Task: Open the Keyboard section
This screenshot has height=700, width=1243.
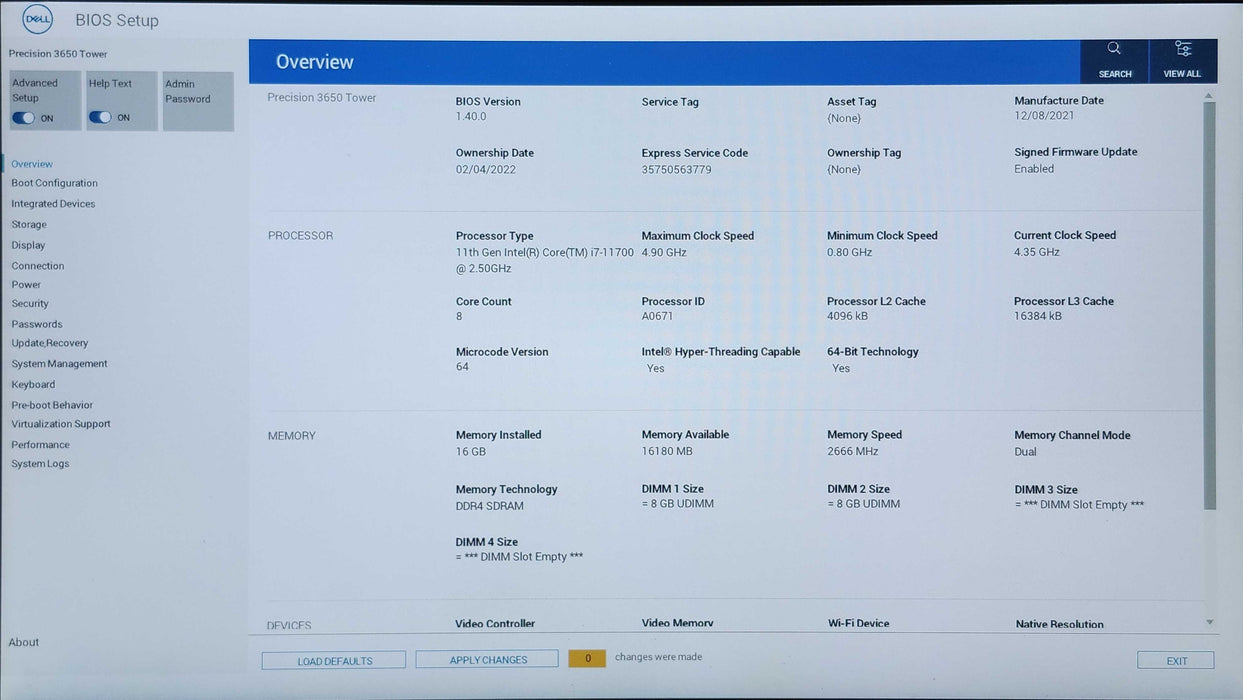Action: (x=33, y=385)
